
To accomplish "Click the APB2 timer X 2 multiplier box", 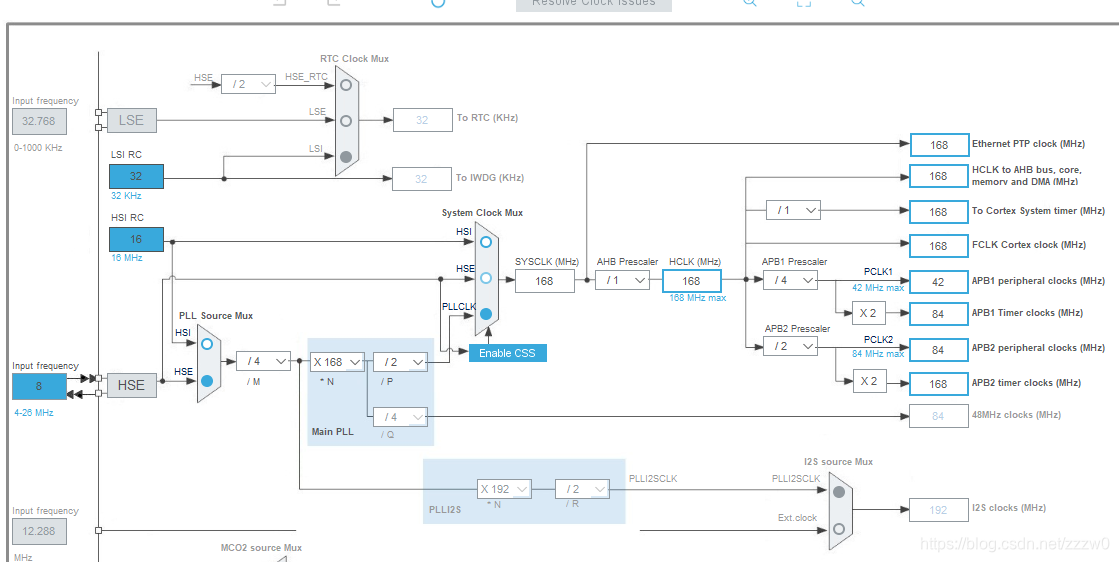I will tap(869, 381).
